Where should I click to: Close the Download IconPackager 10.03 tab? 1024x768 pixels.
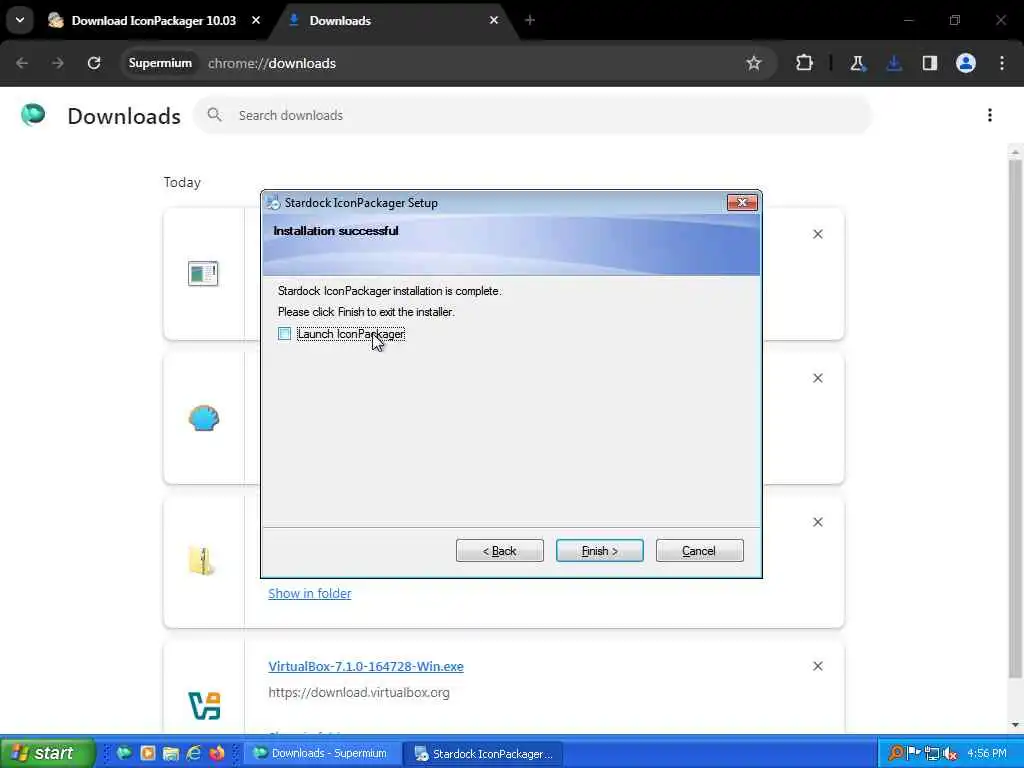click(256, 20)
